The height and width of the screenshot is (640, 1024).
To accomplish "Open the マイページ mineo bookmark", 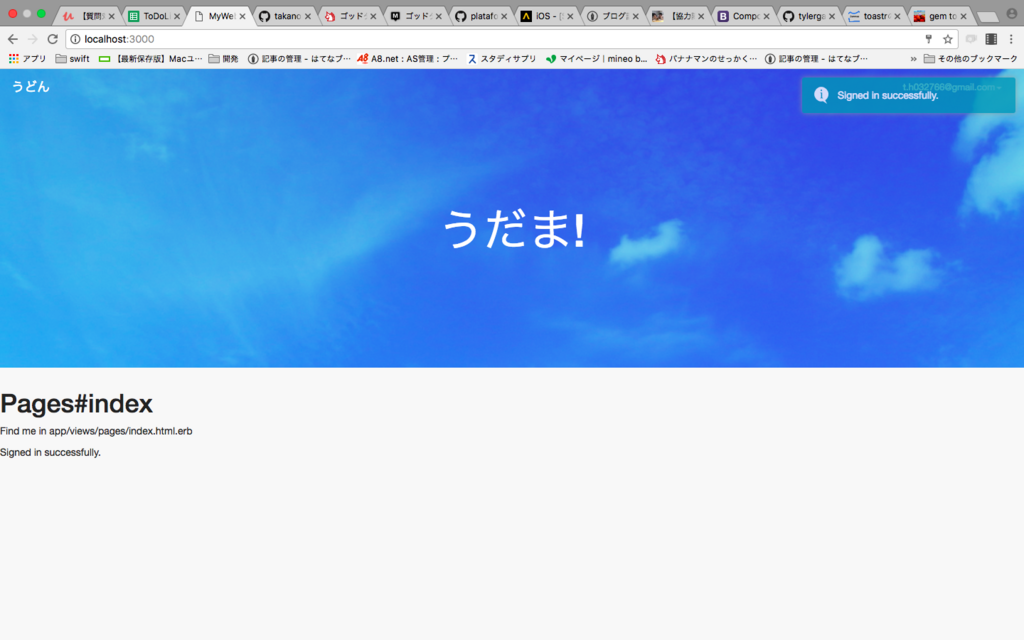I will pyautogui.click(x=596, y=59).
